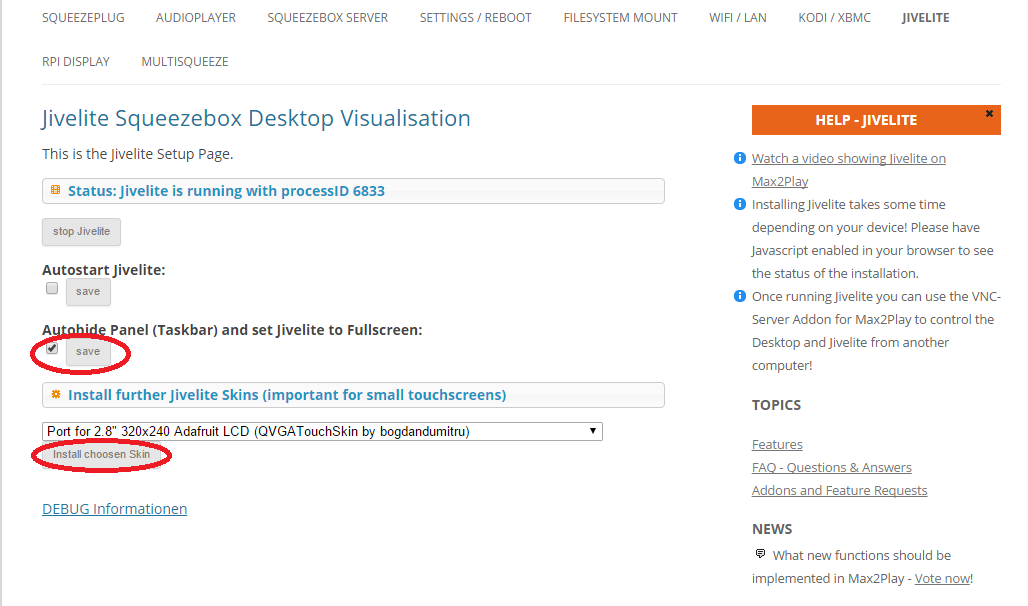Go to FILESYSTEM MOUNT tab
Viewport: 1028px width, 606px height.
620,18
